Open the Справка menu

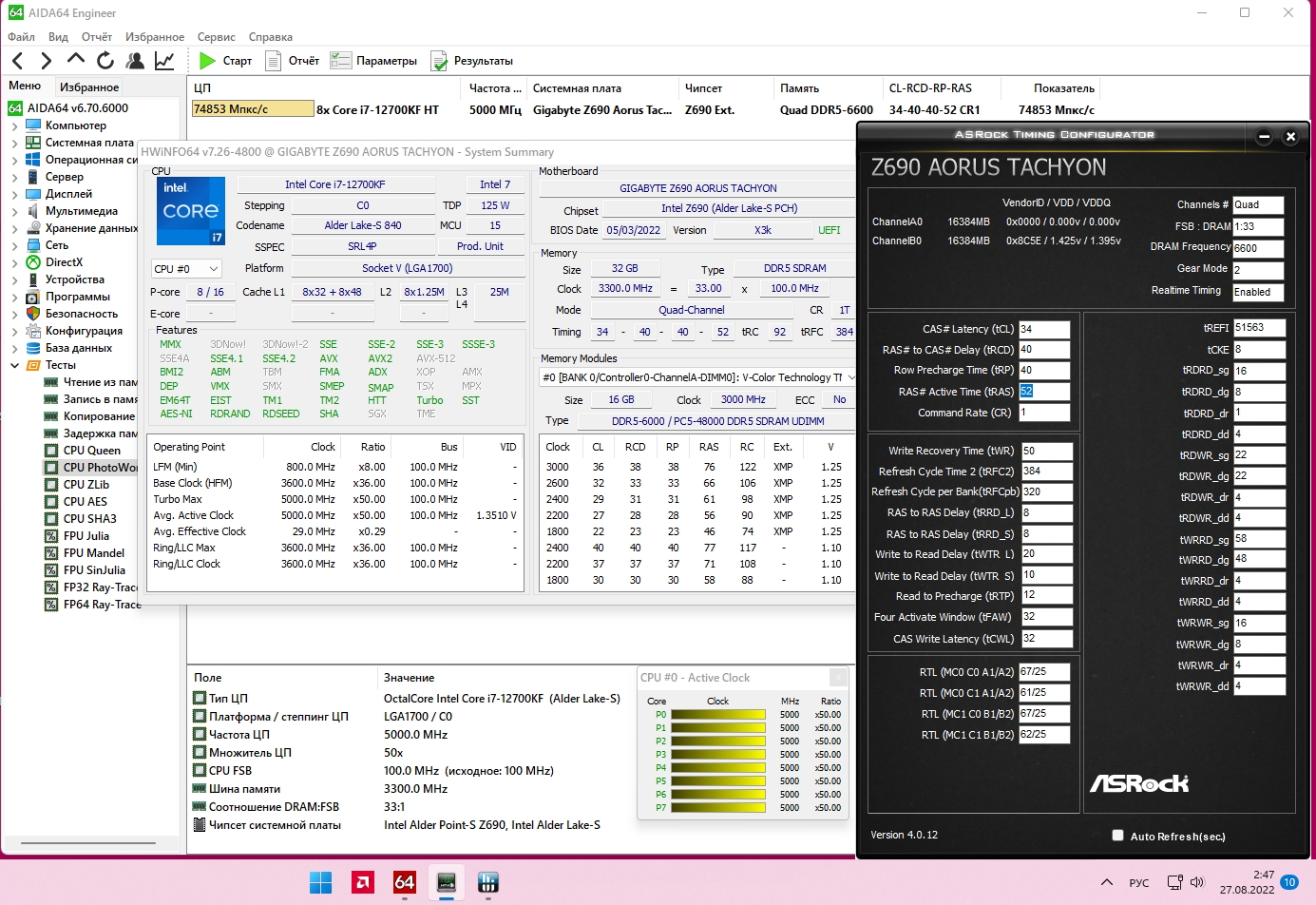point(271,37)
